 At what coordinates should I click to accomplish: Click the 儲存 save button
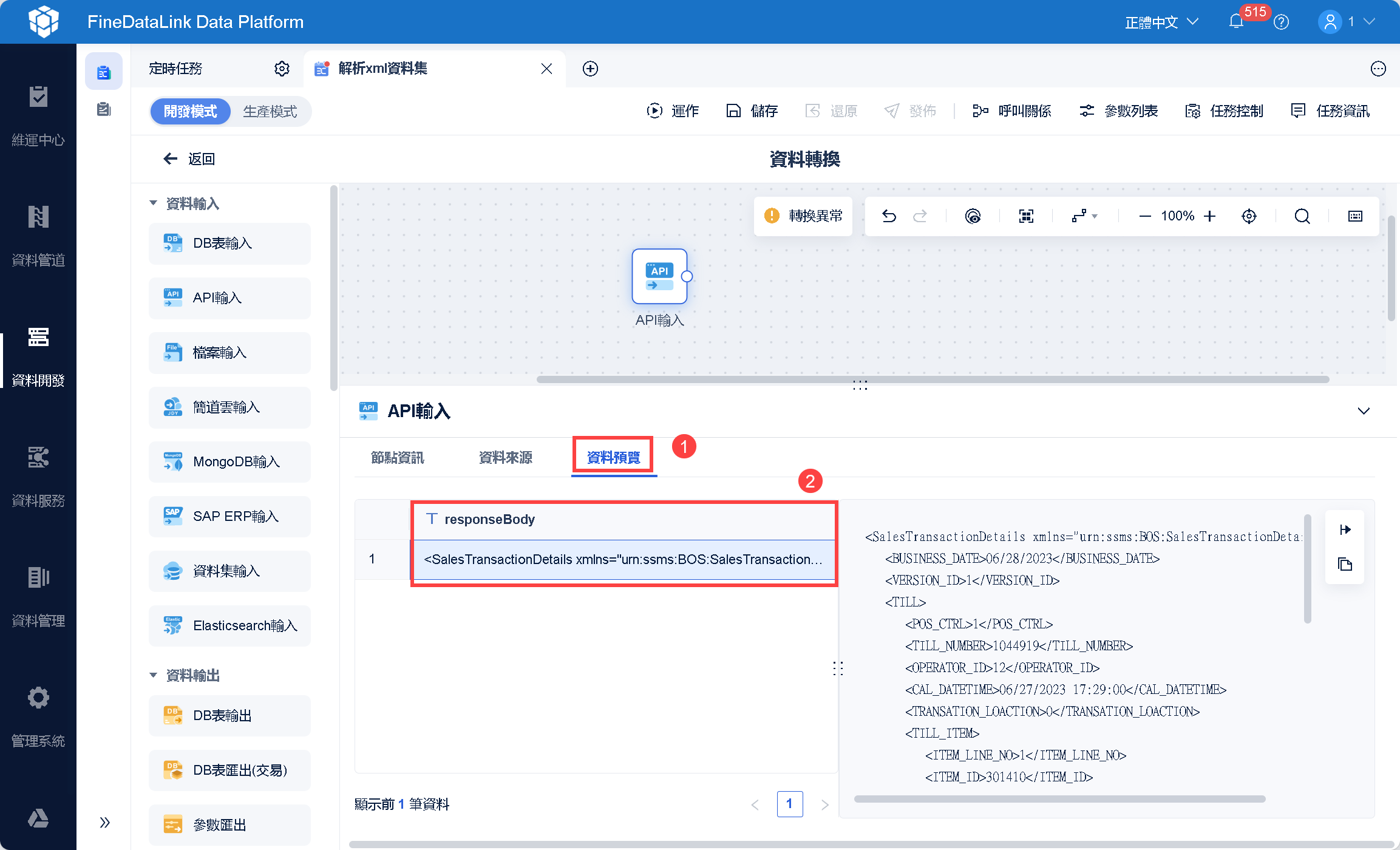[752, 111]
